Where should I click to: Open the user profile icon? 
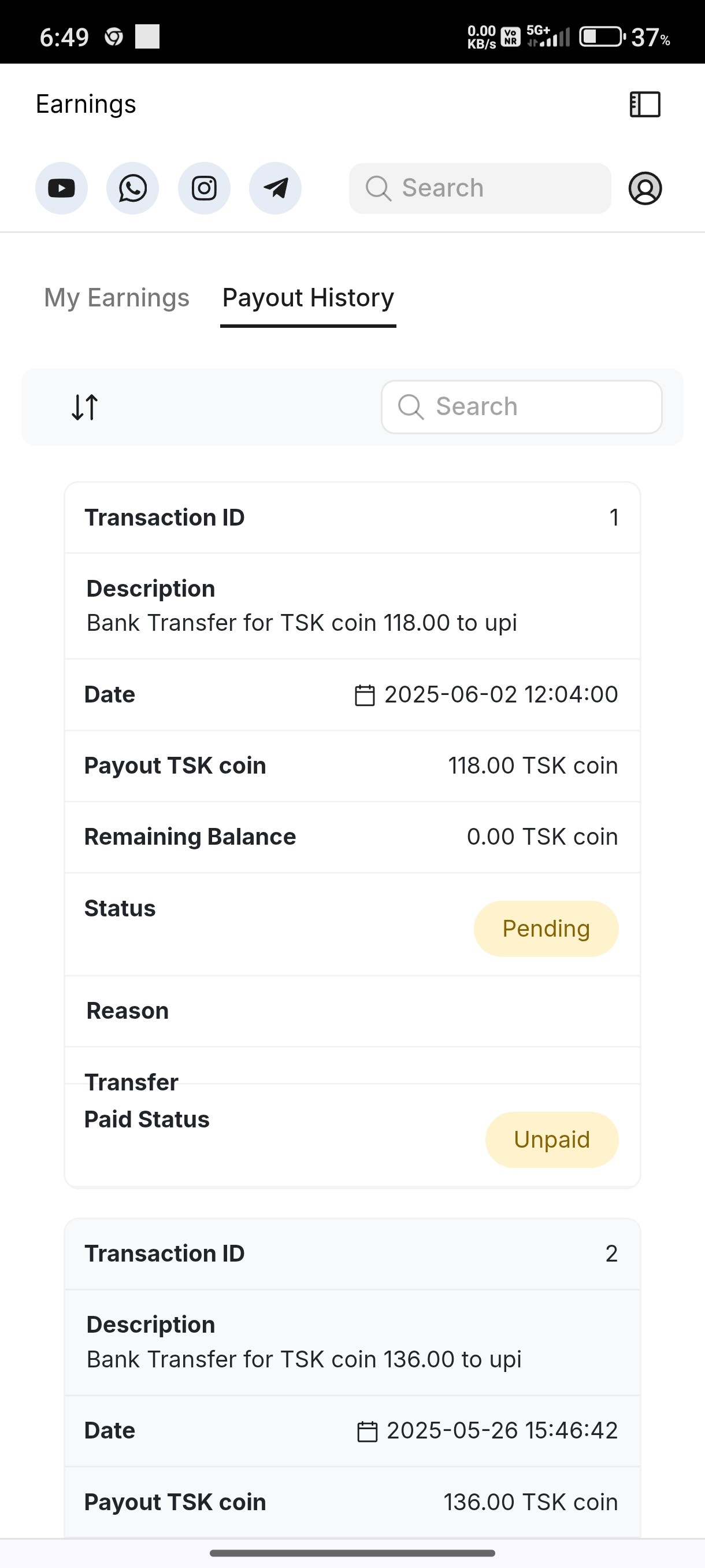[645, 188]
